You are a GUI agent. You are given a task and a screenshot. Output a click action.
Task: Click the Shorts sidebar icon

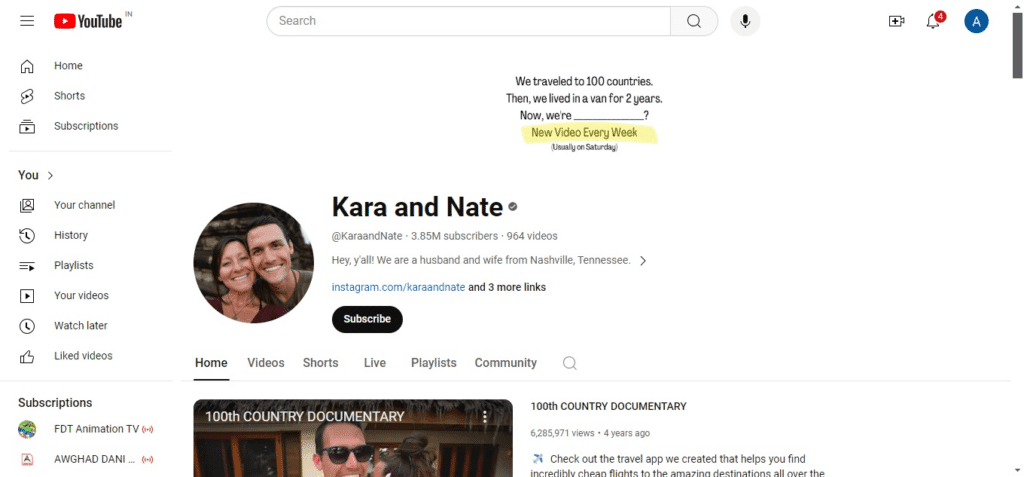point(27,96)
